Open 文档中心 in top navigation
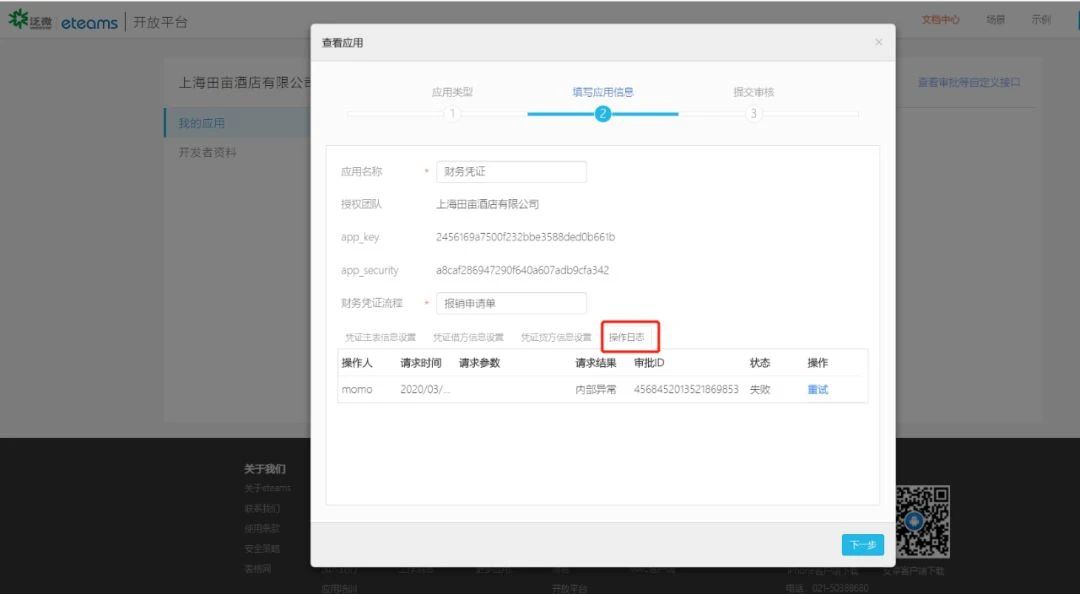 tap(940, 20)
